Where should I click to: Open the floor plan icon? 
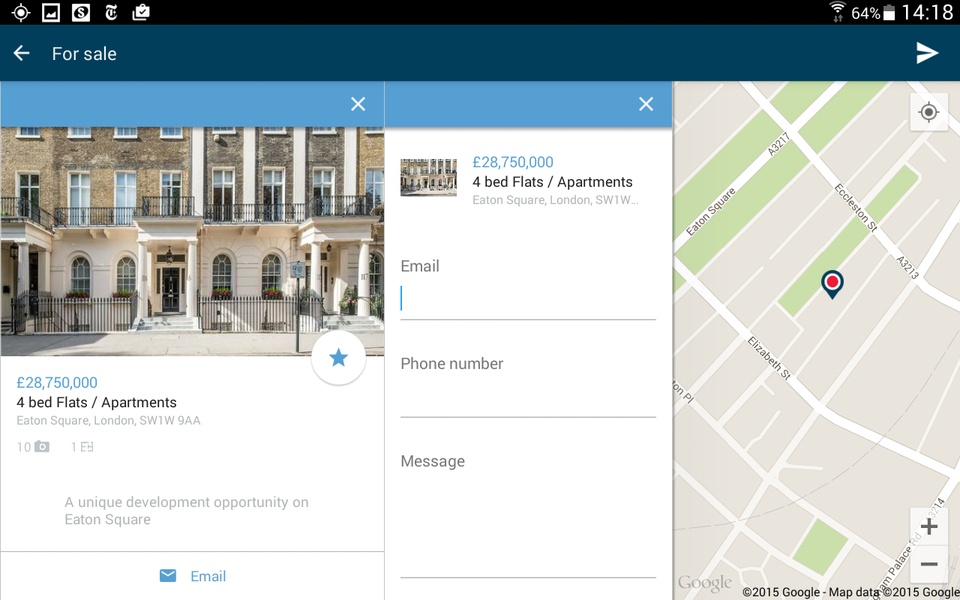[x=87, y=447]
